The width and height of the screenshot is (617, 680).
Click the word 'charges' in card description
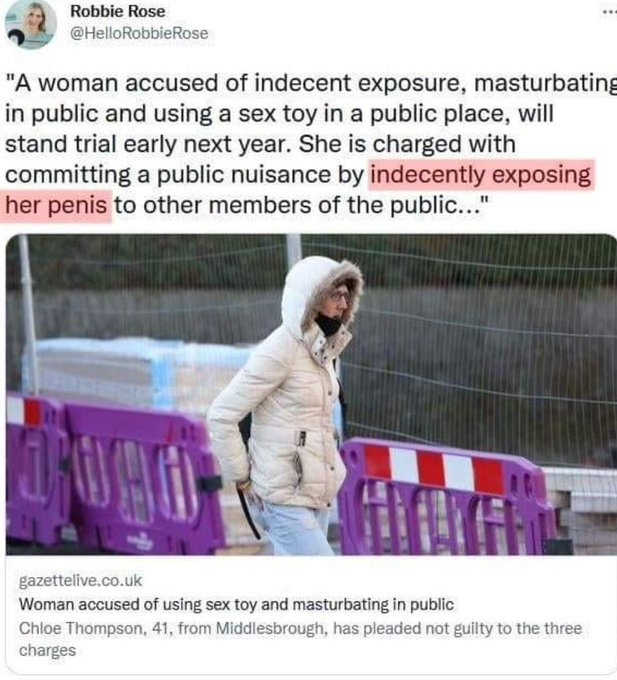tap(47, 651)
